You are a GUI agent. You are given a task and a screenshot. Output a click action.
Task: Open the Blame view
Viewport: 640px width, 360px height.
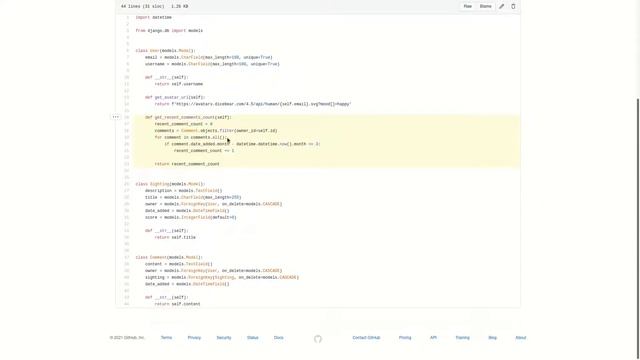(x=485, y=7)
